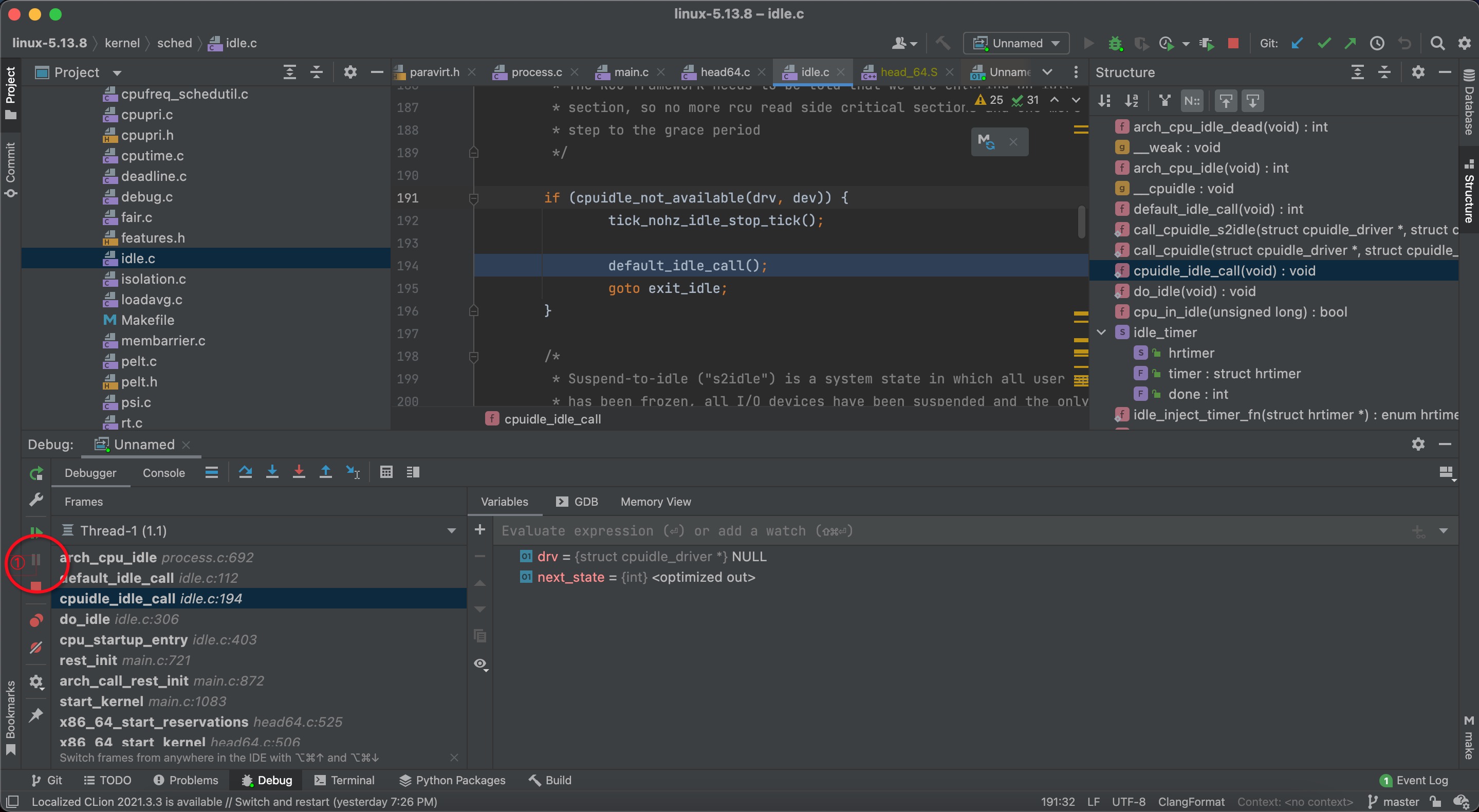The image size is (1479, 812).
Task: Expand the Thread-1 frames dropdown
Action: pyautogui.click(x=451, y=530)
